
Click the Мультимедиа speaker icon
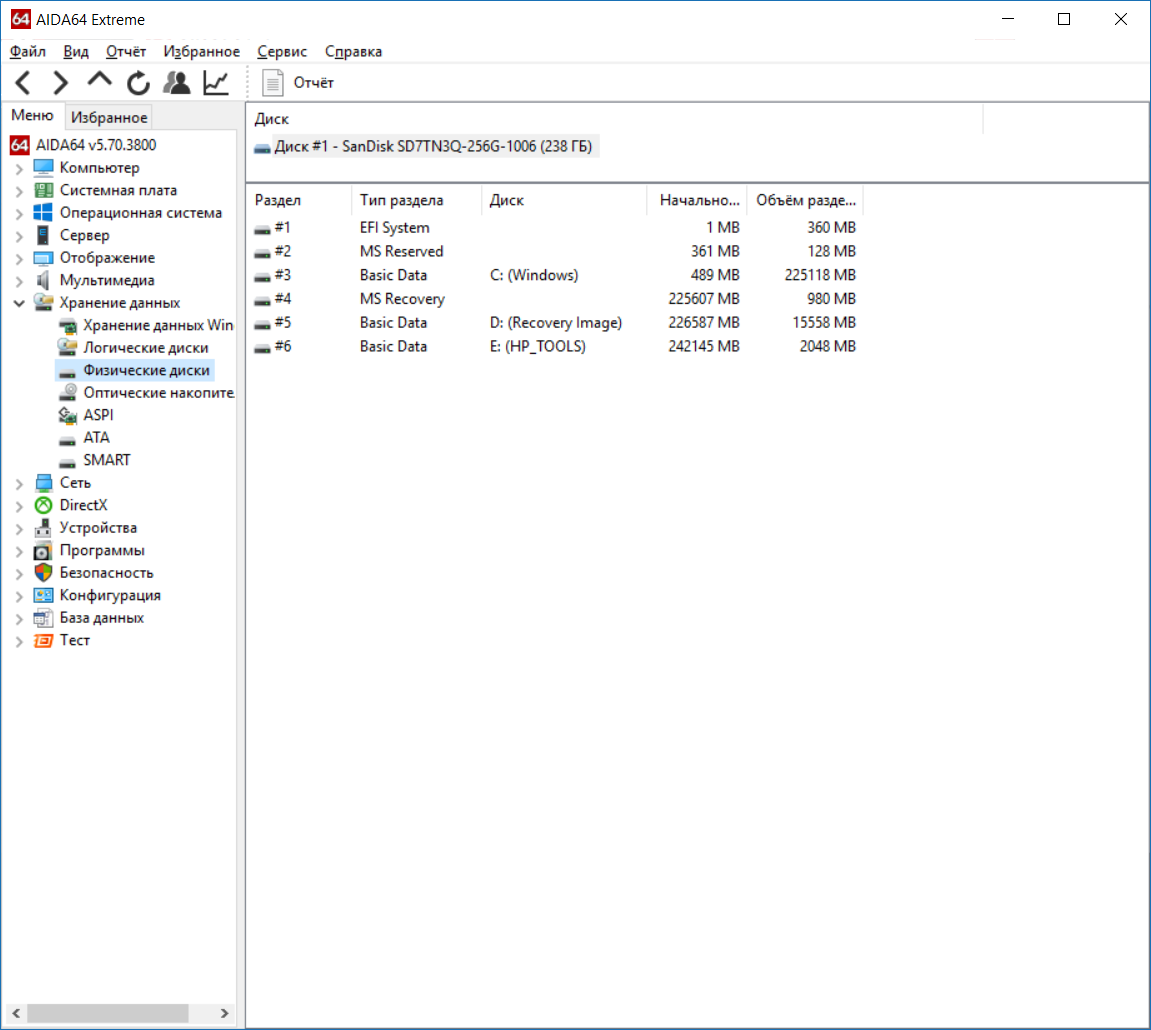[43, 280]
